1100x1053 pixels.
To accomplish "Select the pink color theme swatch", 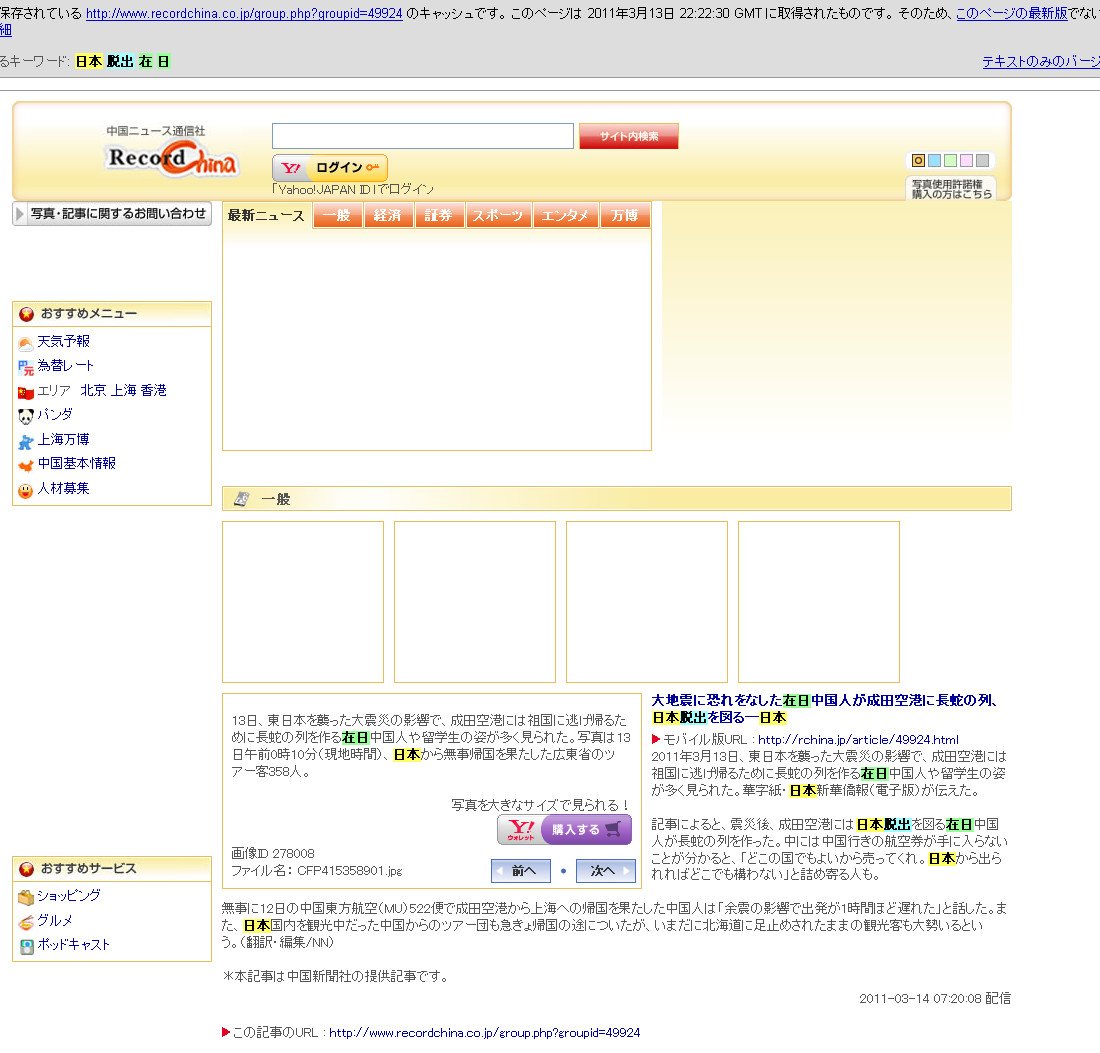I will click(x=966, y=161).
